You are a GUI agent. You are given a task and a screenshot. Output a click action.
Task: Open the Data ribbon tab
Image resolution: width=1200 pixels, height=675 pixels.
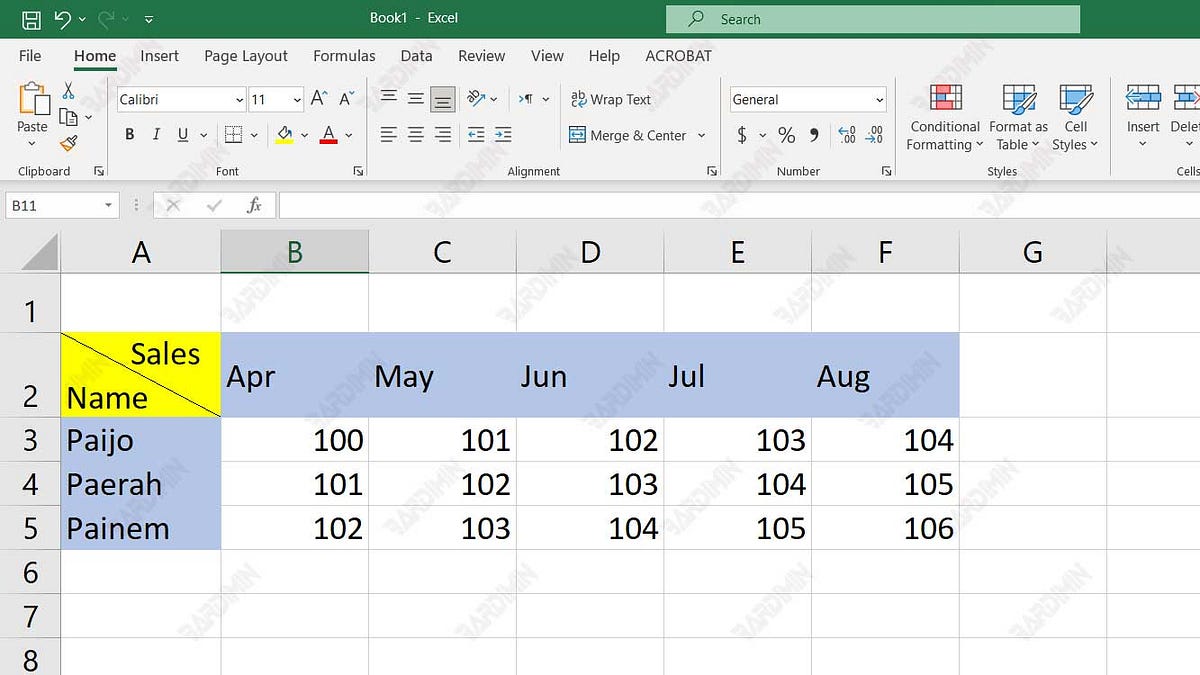[x=416, y=56]
